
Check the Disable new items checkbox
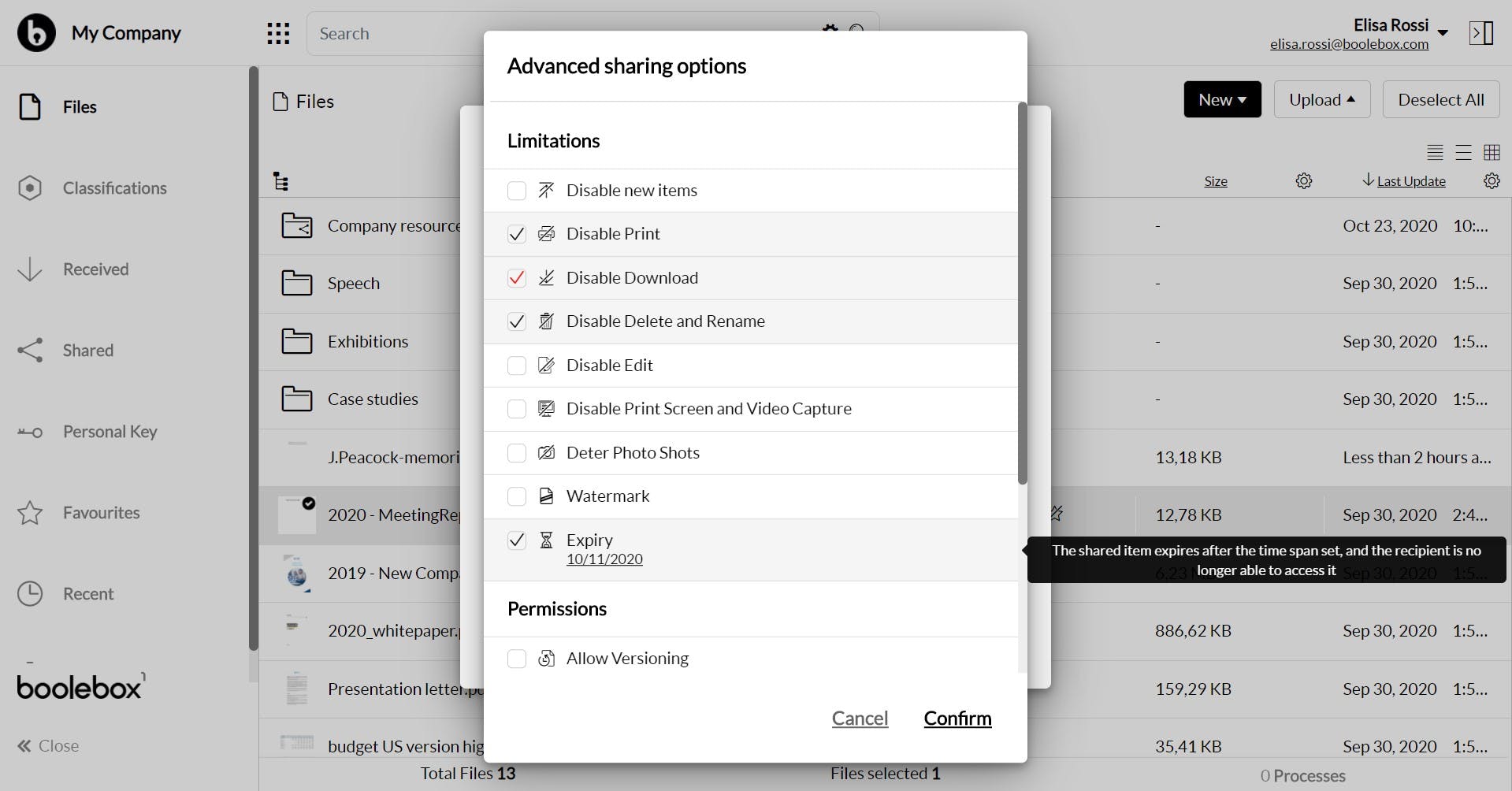point(517,191)
